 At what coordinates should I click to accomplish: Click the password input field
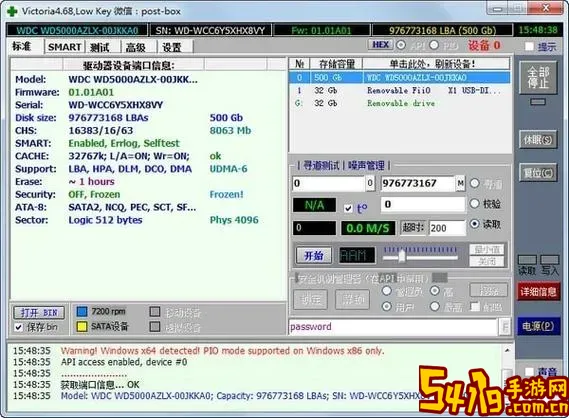[x=394, y=327]
